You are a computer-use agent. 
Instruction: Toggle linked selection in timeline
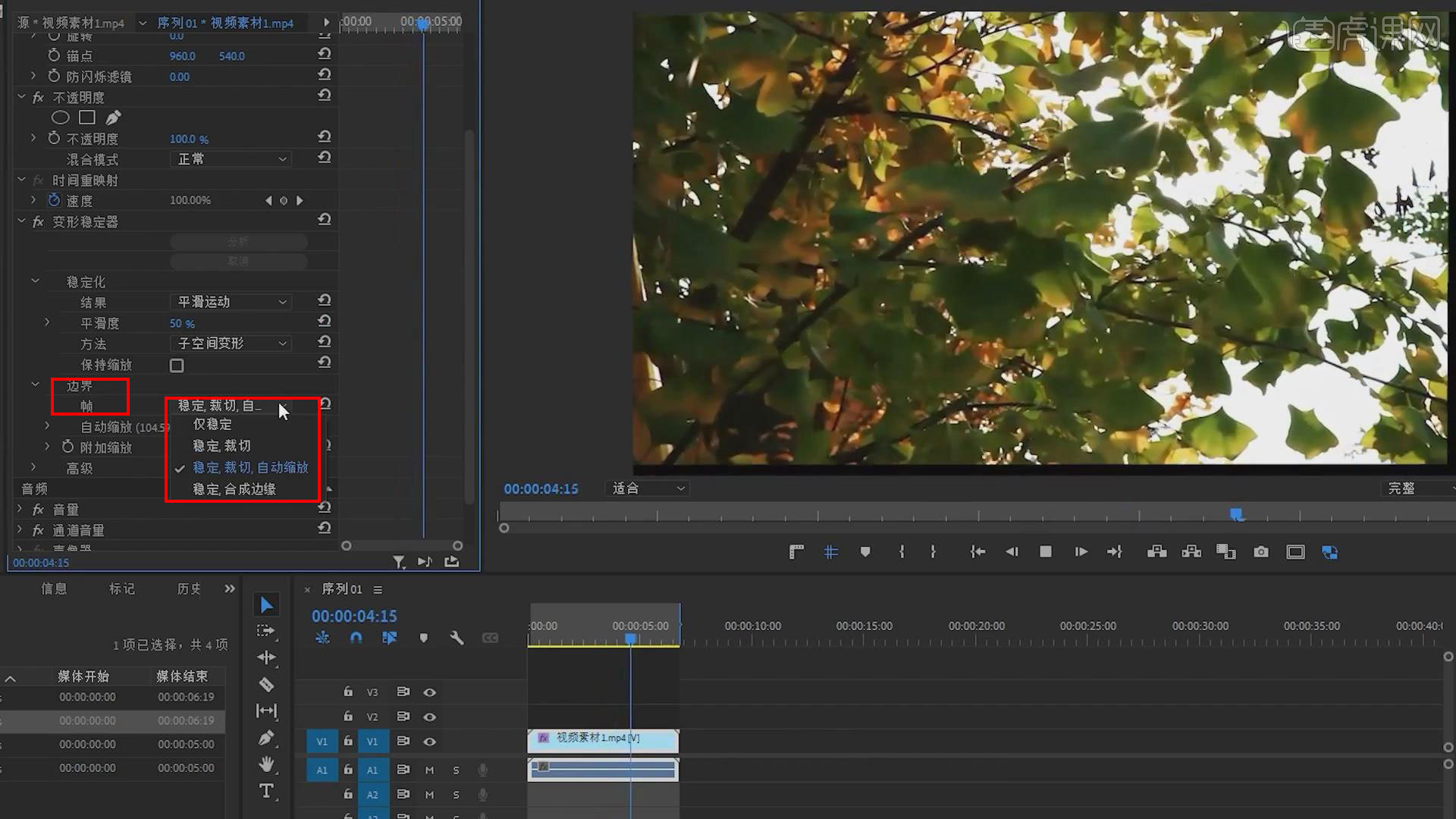[390, 638]
